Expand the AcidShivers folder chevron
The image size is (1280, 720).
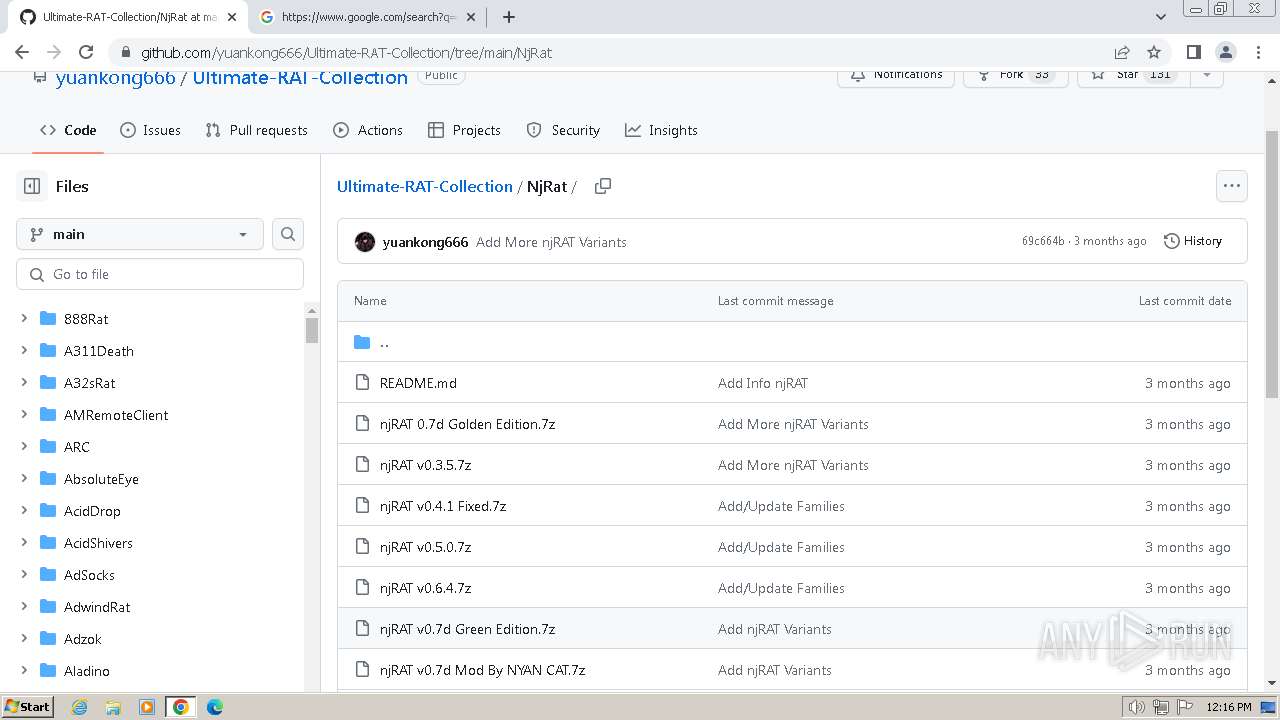[x=24, y=542]
